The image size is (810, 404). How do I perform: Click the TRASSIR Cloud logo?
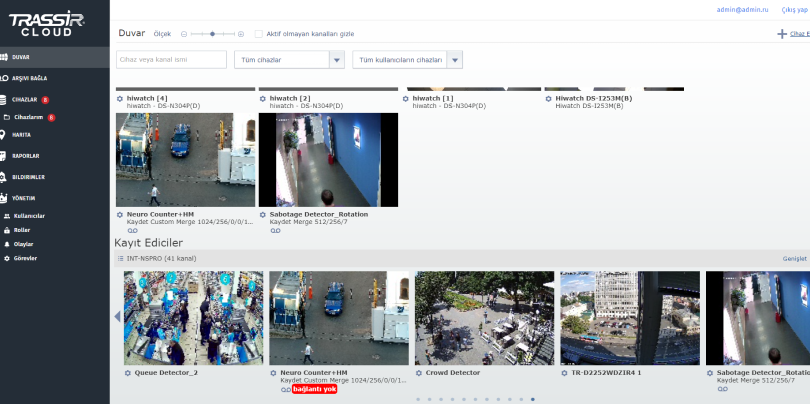click(x=46, y=24)
